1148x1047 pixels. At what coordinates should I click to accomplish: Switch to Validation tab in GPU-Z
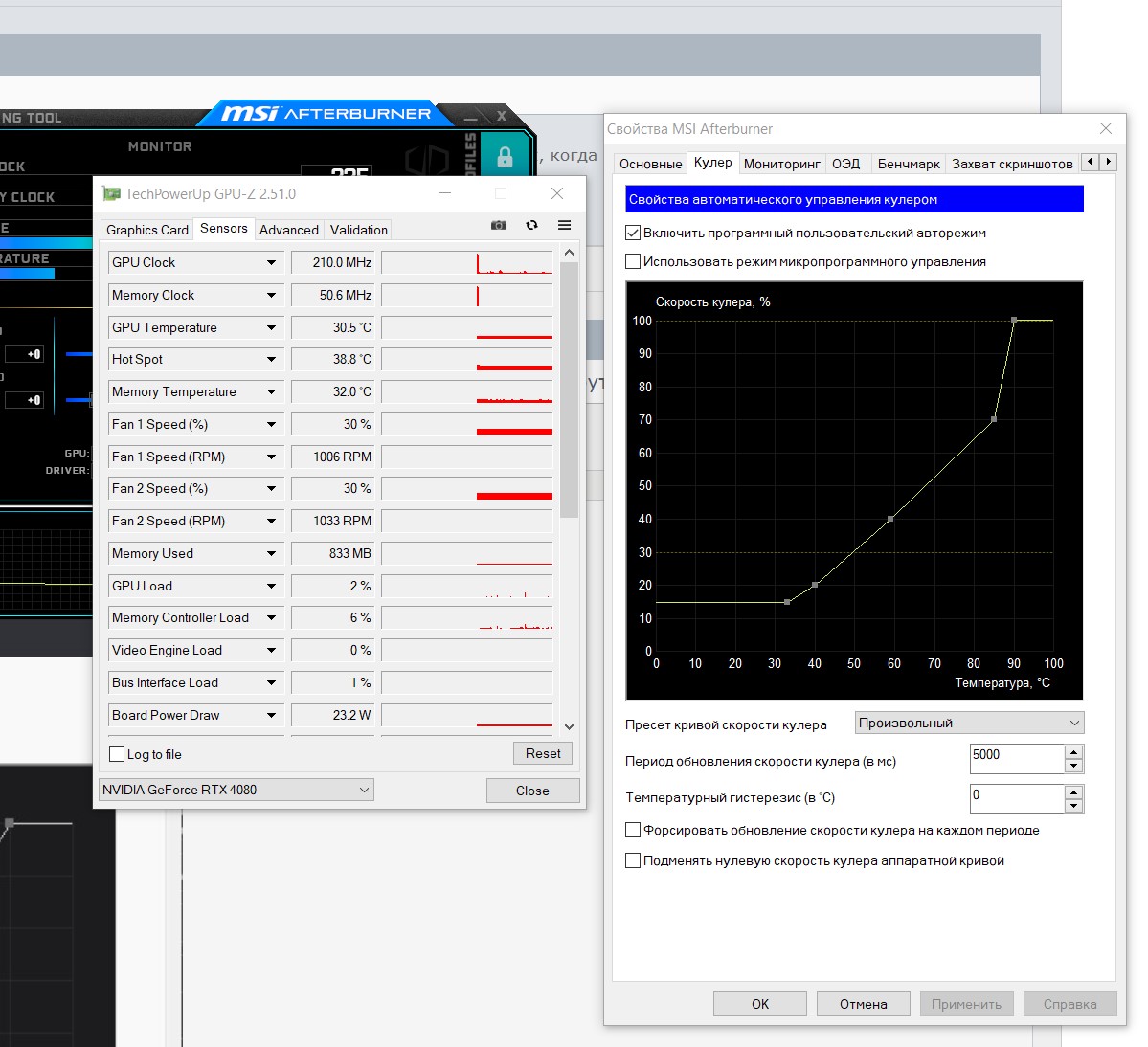(x=359, y=230)
